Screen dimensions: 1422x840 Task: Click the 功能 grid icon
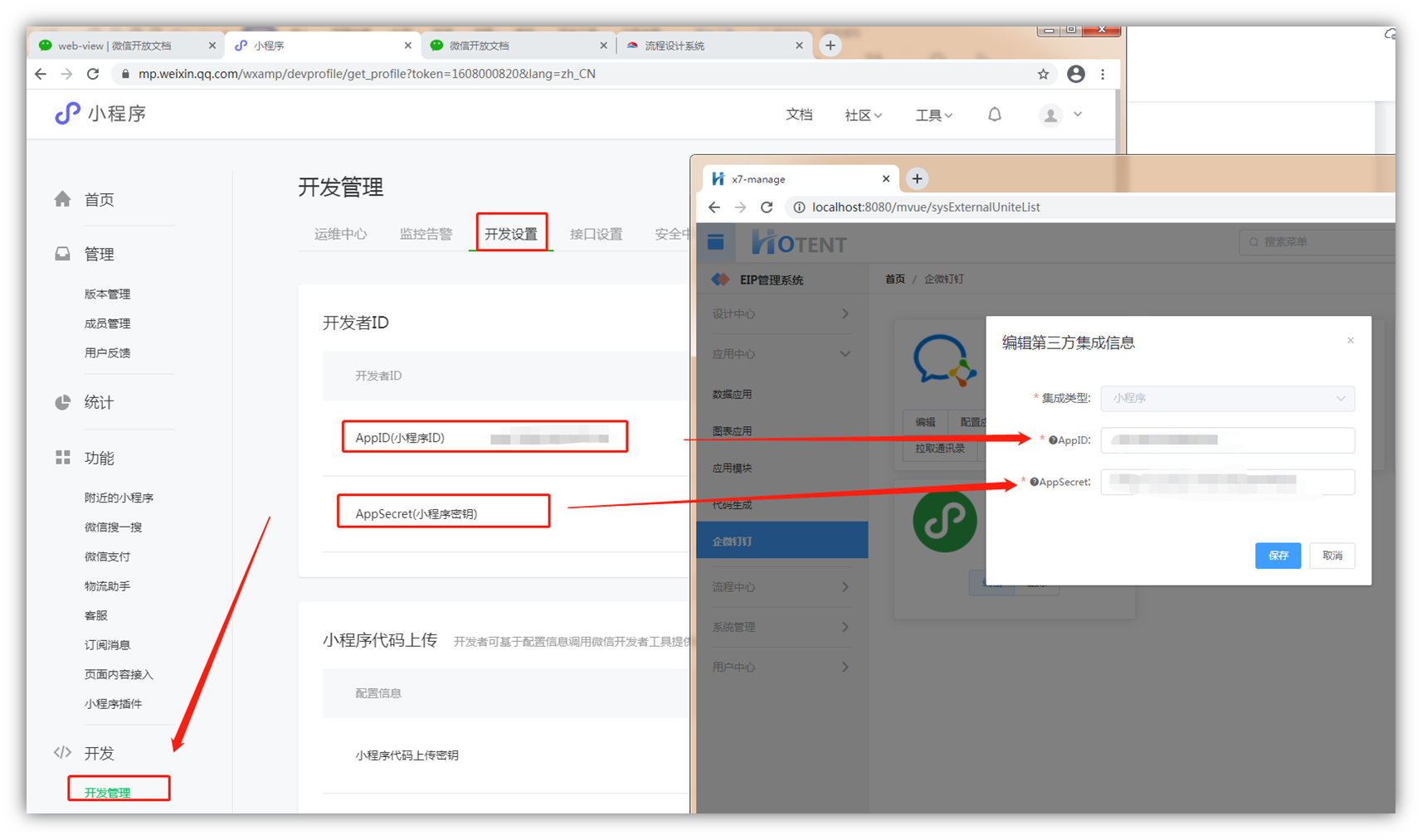click(63, 458)
